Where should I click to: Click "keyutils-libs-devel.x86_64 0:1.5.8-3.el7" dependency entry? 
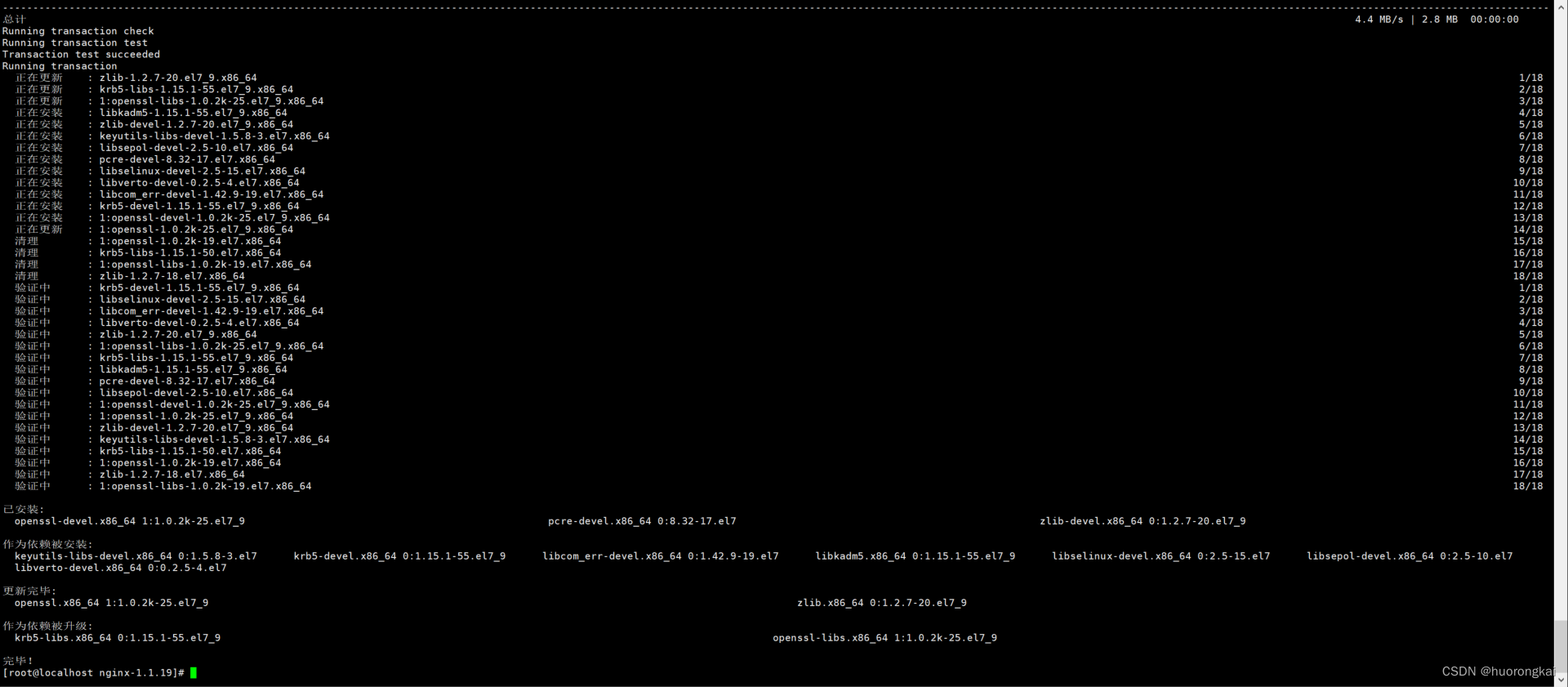point(136,556)
